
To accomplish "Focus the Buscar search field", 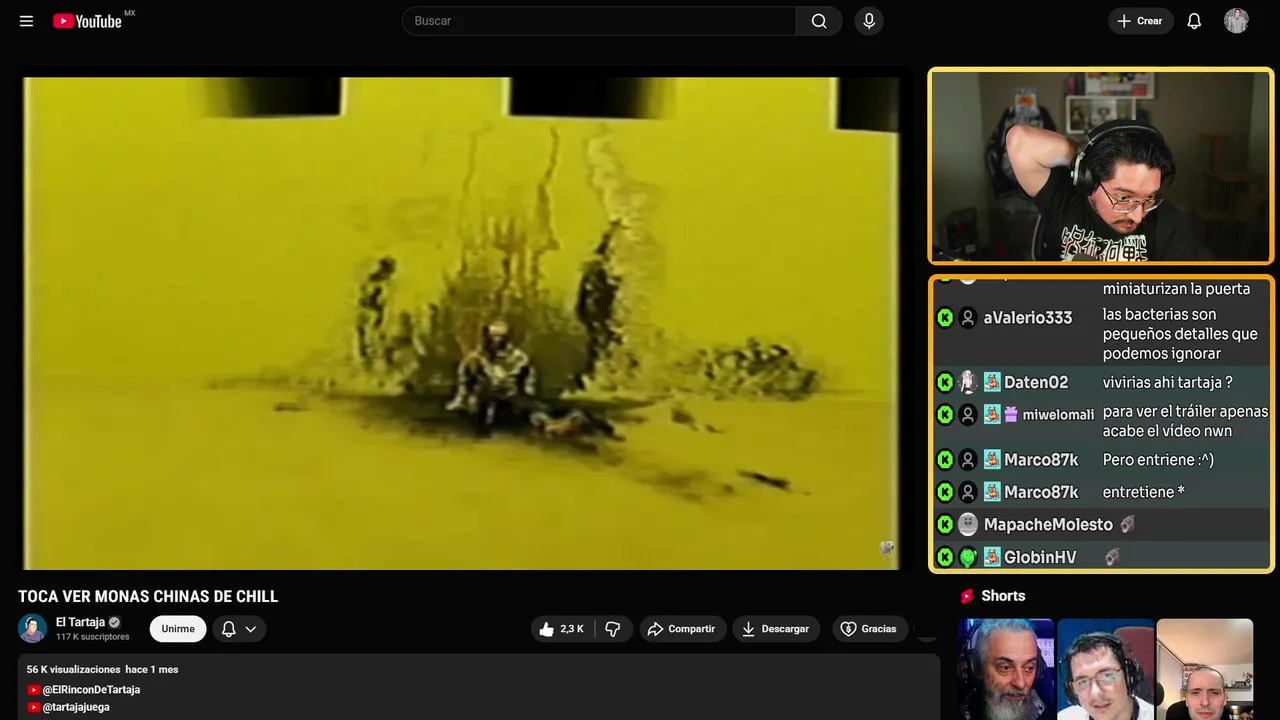I will click(x=600, y=21).
